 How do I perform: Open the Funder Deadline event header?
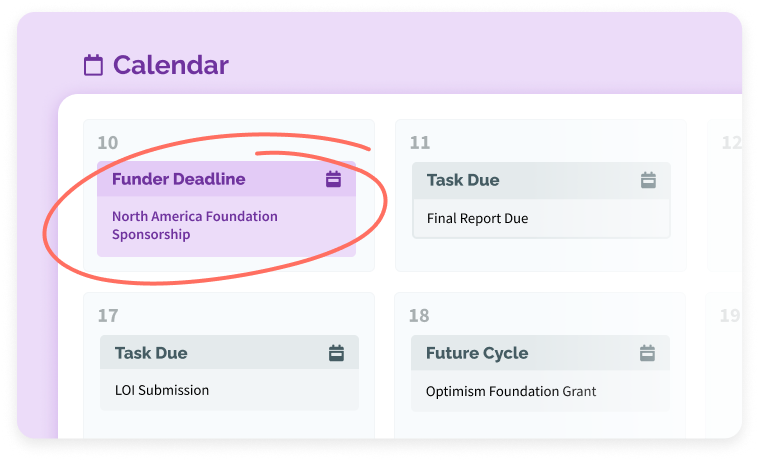pyautogui.click(x=178, y=179)
